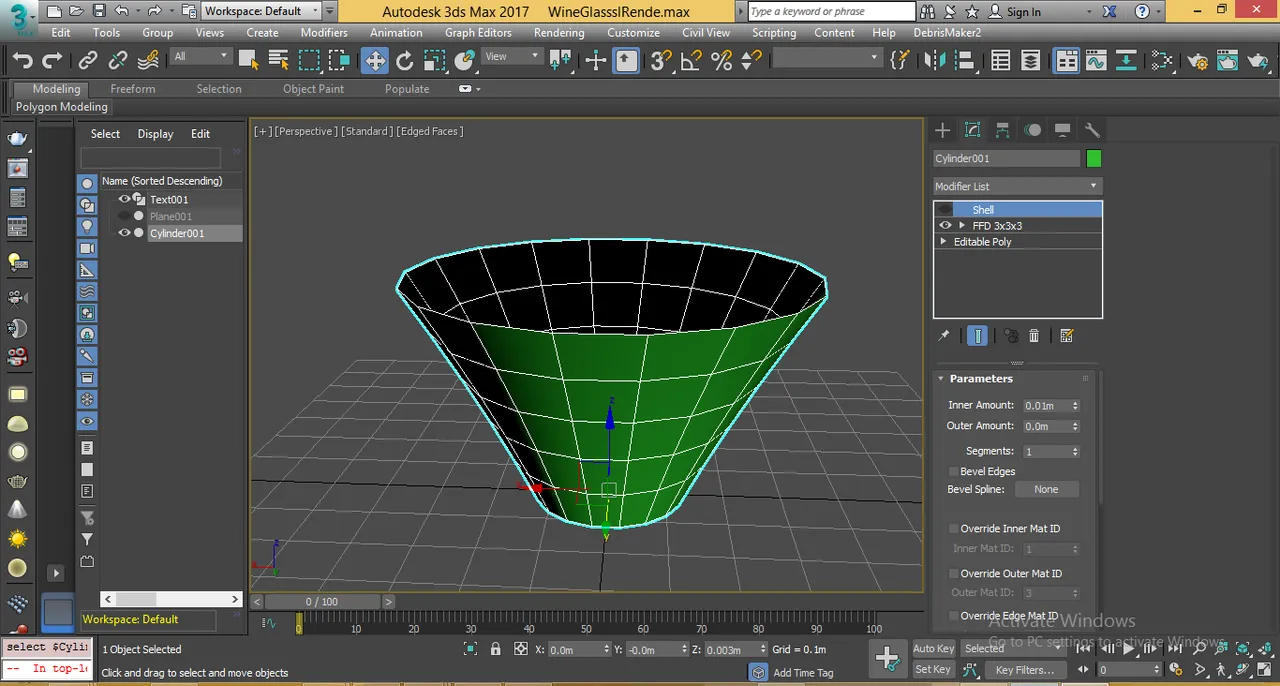Click the Play Animation button

point(1128,648)
